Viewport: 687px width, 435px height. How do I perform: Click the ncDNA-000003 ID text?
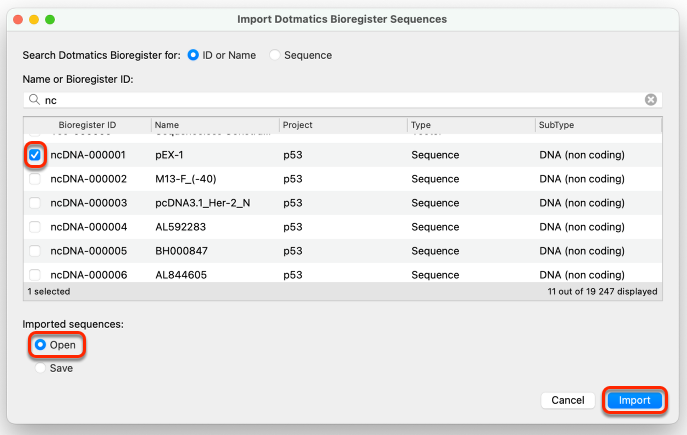(x=89, y=203)
